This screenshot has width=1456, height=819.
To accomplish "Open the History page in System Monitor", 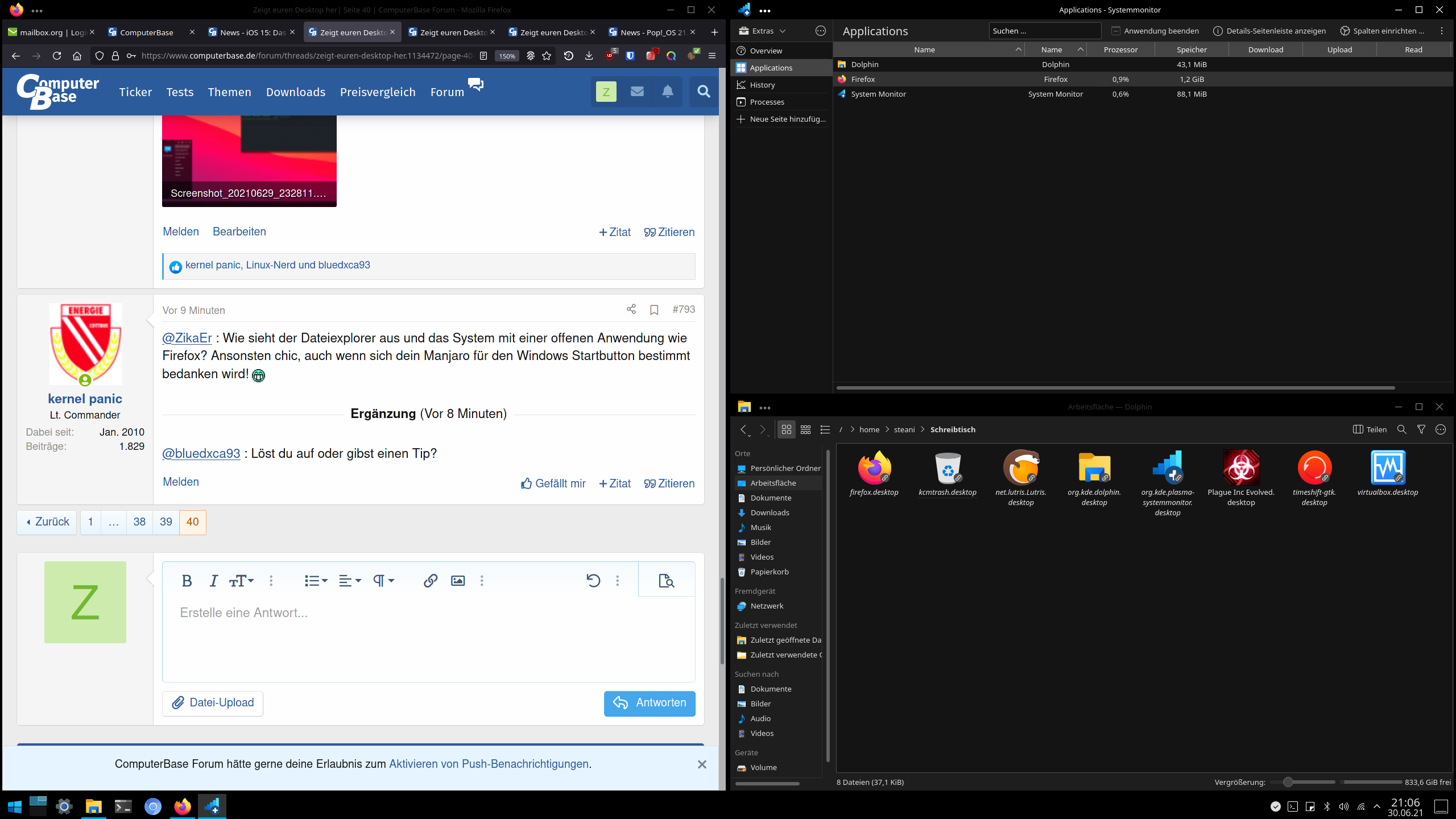I will (762, 85).
